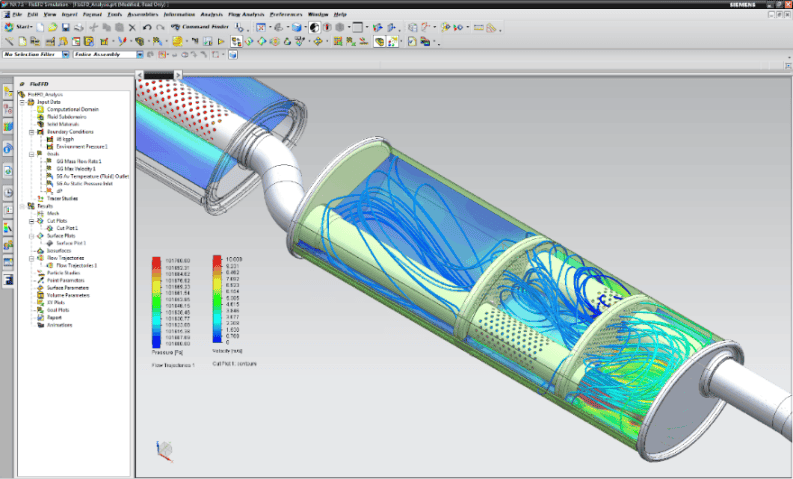Click the Open folder icon
793x479 pixels.
52,28
